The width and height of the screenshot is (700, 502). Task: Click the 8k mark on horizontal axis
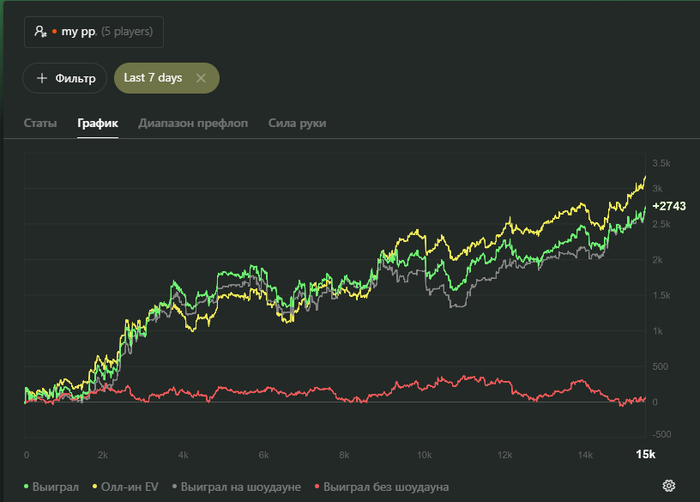pos(344,455)
